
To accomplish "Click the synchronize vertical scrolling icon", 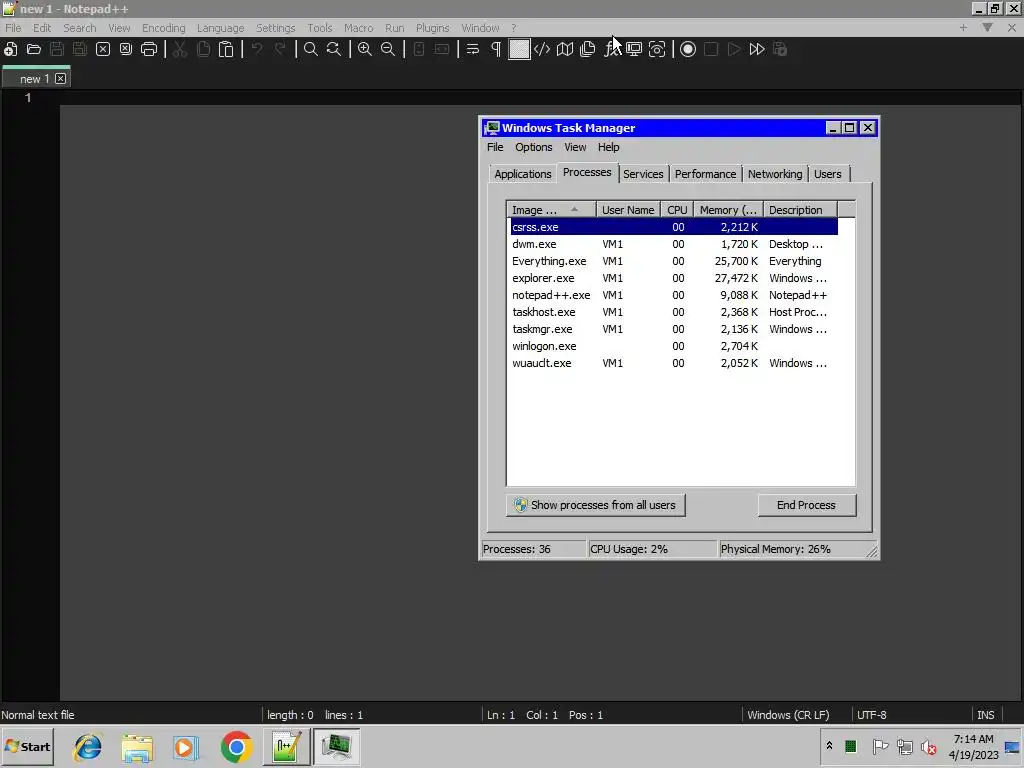I will [419, 49].
